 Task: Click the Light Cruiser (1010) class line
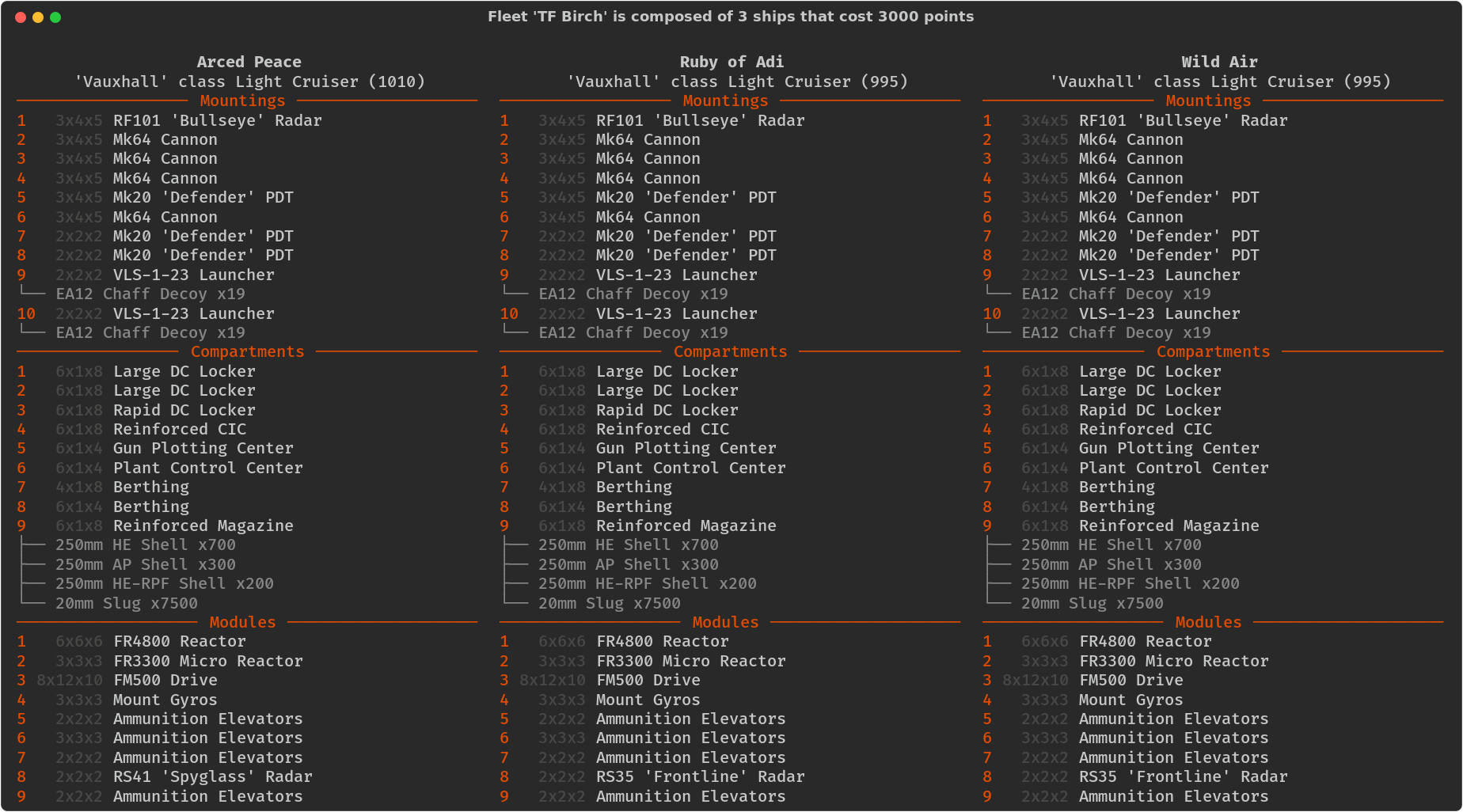point(249,82)
